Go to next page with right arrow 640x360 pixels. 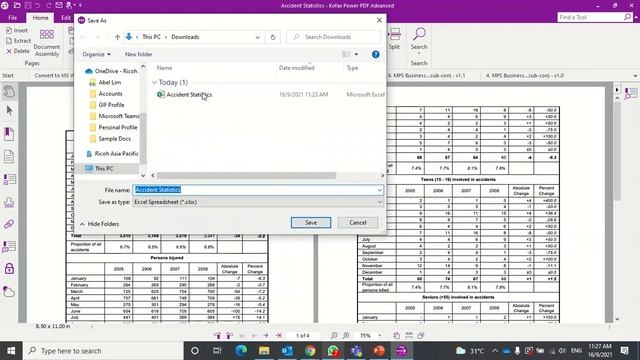pyautogui.click(x=266, y=336)
